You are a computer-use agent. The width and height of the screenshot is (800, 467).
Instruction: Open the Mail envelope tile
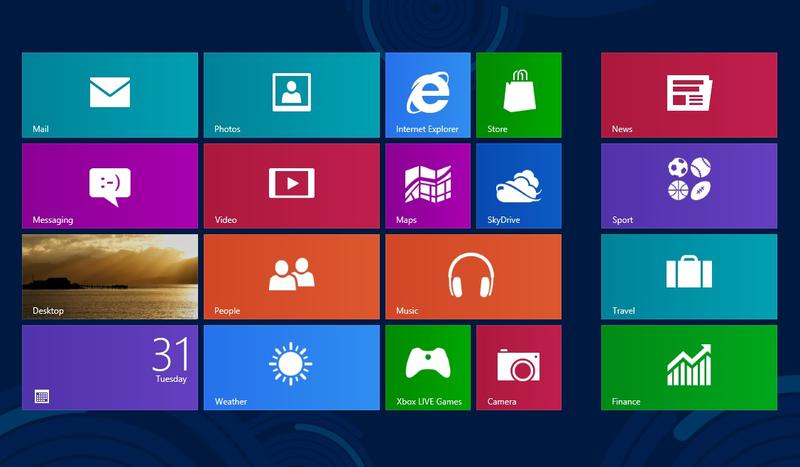[110, 95]
